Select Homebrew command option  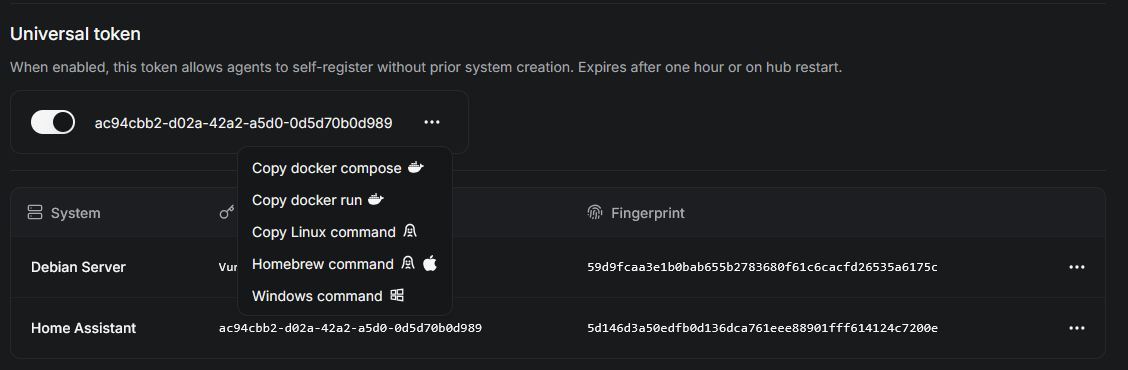[344, 264]
